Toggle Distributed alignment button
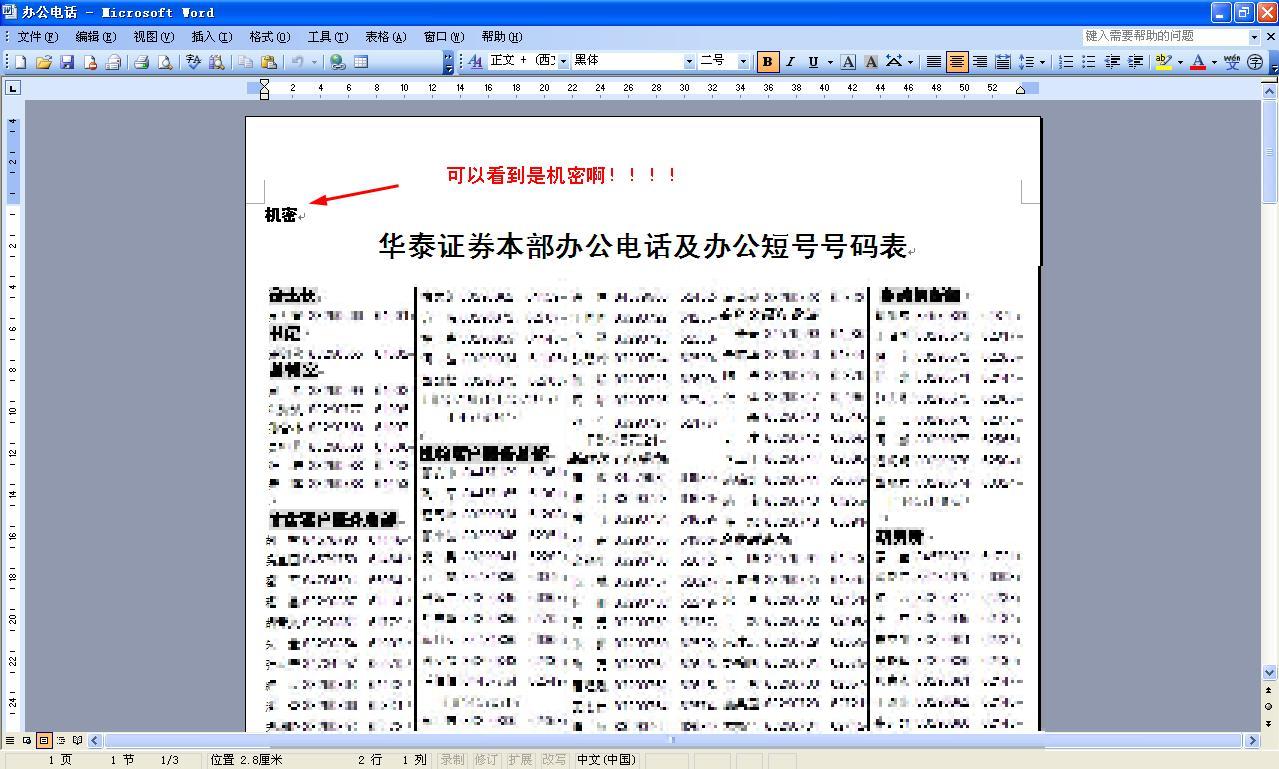The width and height of the screenshot is (1279, 769). [1003, 62]
